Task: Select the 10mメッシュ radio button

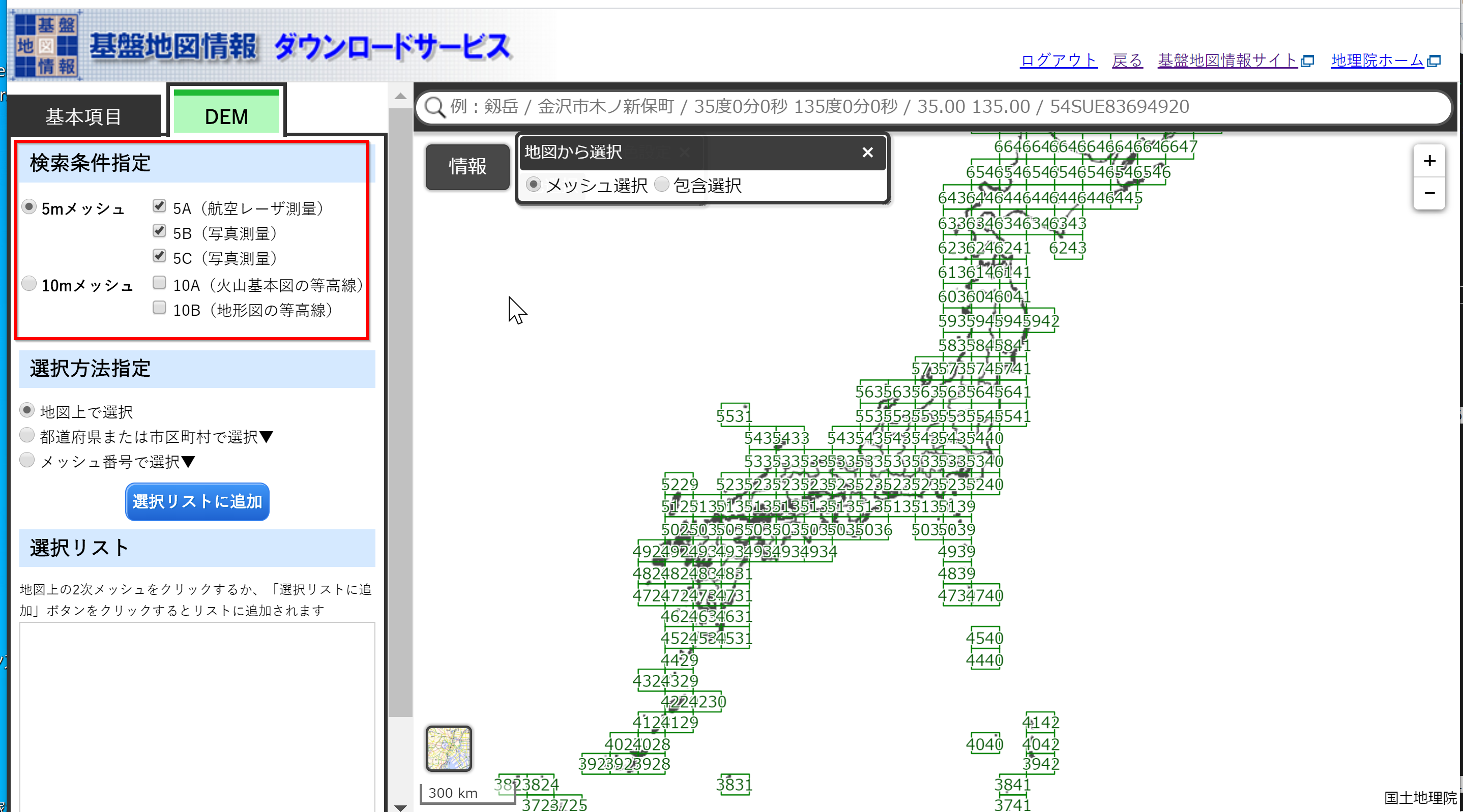Action: tap(29, 283)
